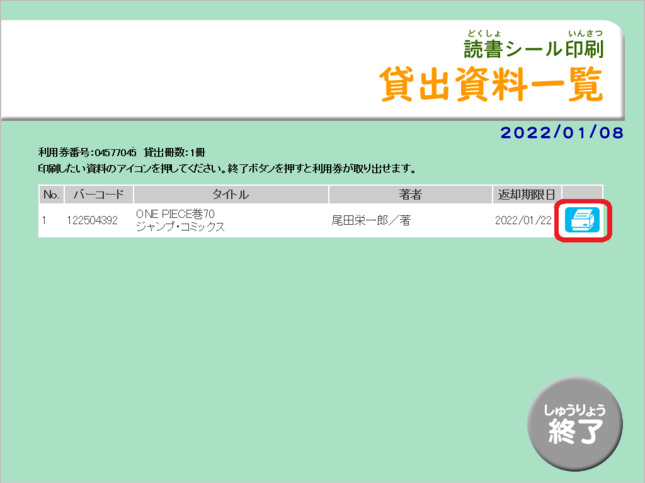Screen dimensions: 645x483
Task: Select the 返却期限日 column header
Action: (x=527, y=194)
